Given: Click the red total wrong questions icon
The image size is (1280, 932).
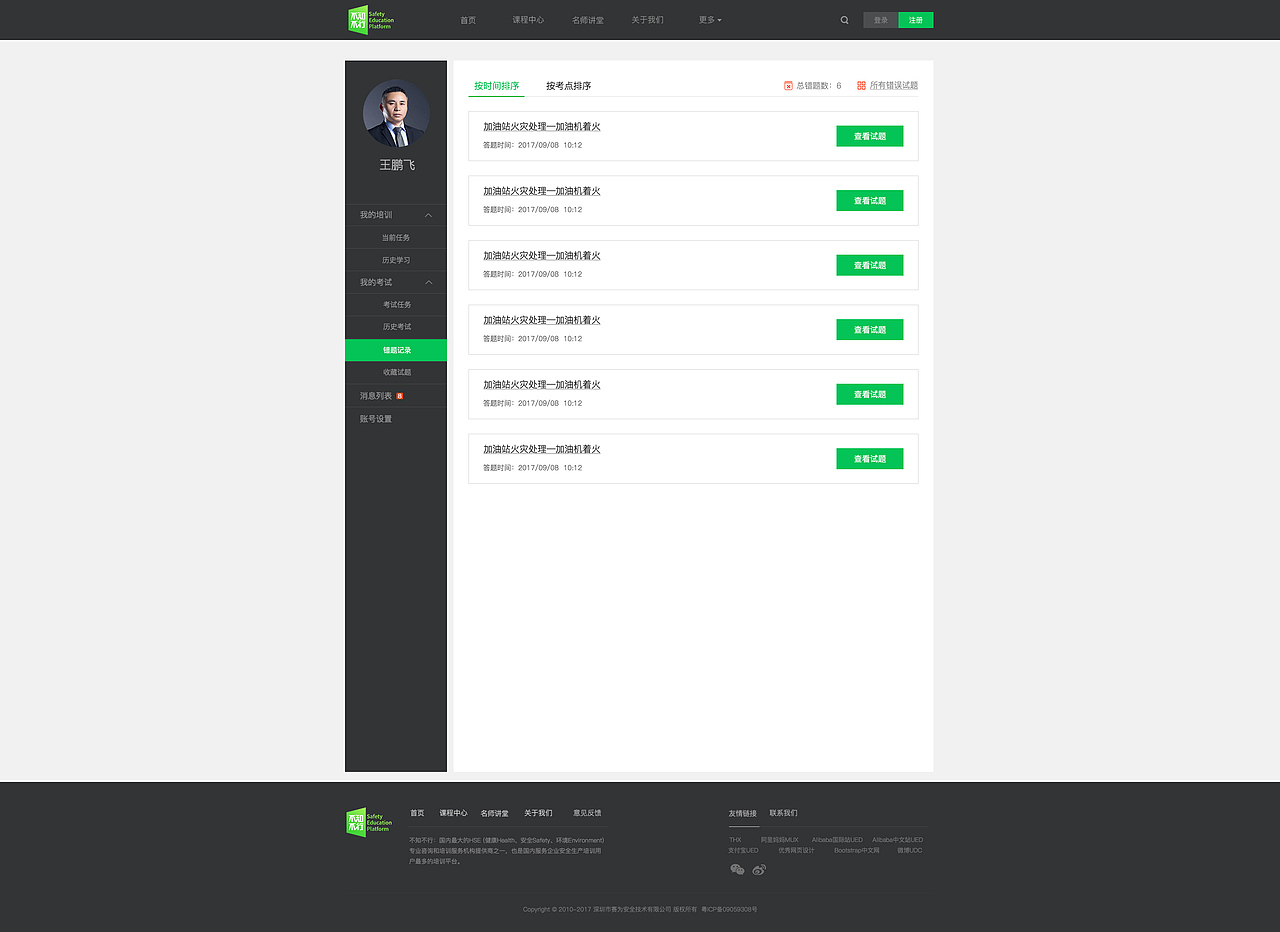Looking at the screenshot, I should click(x=788, y=86).
